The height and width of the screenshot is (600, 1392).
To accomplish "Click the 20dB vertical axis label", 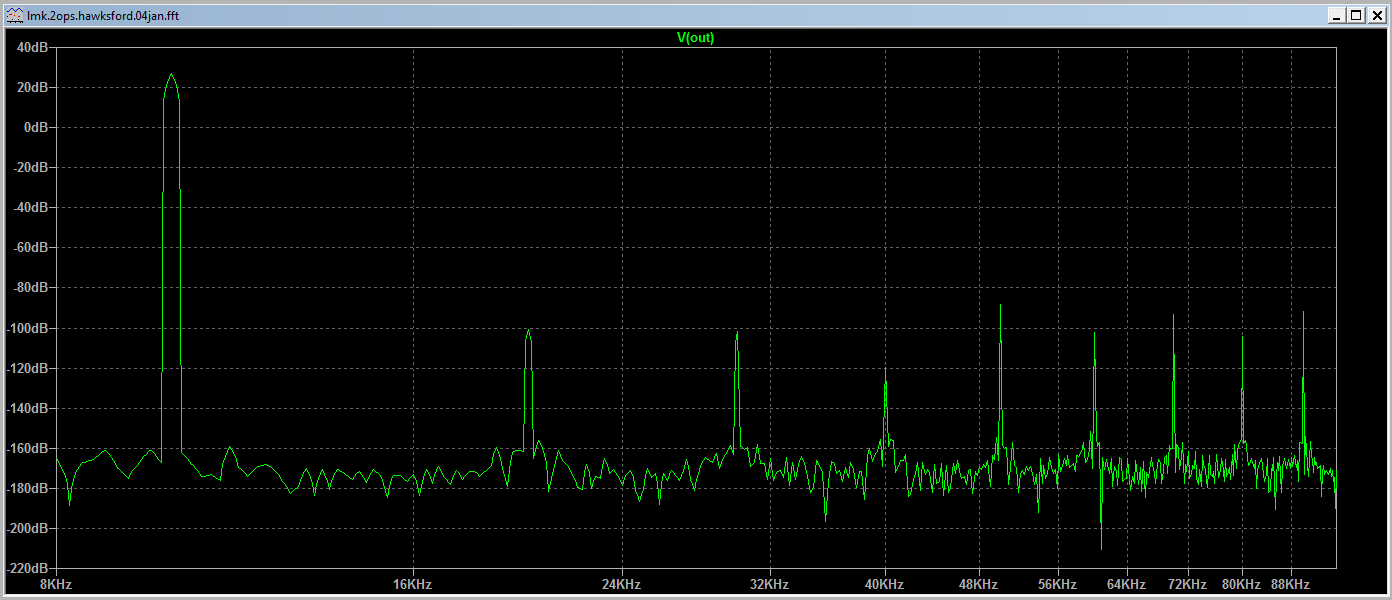I will 32,88.
